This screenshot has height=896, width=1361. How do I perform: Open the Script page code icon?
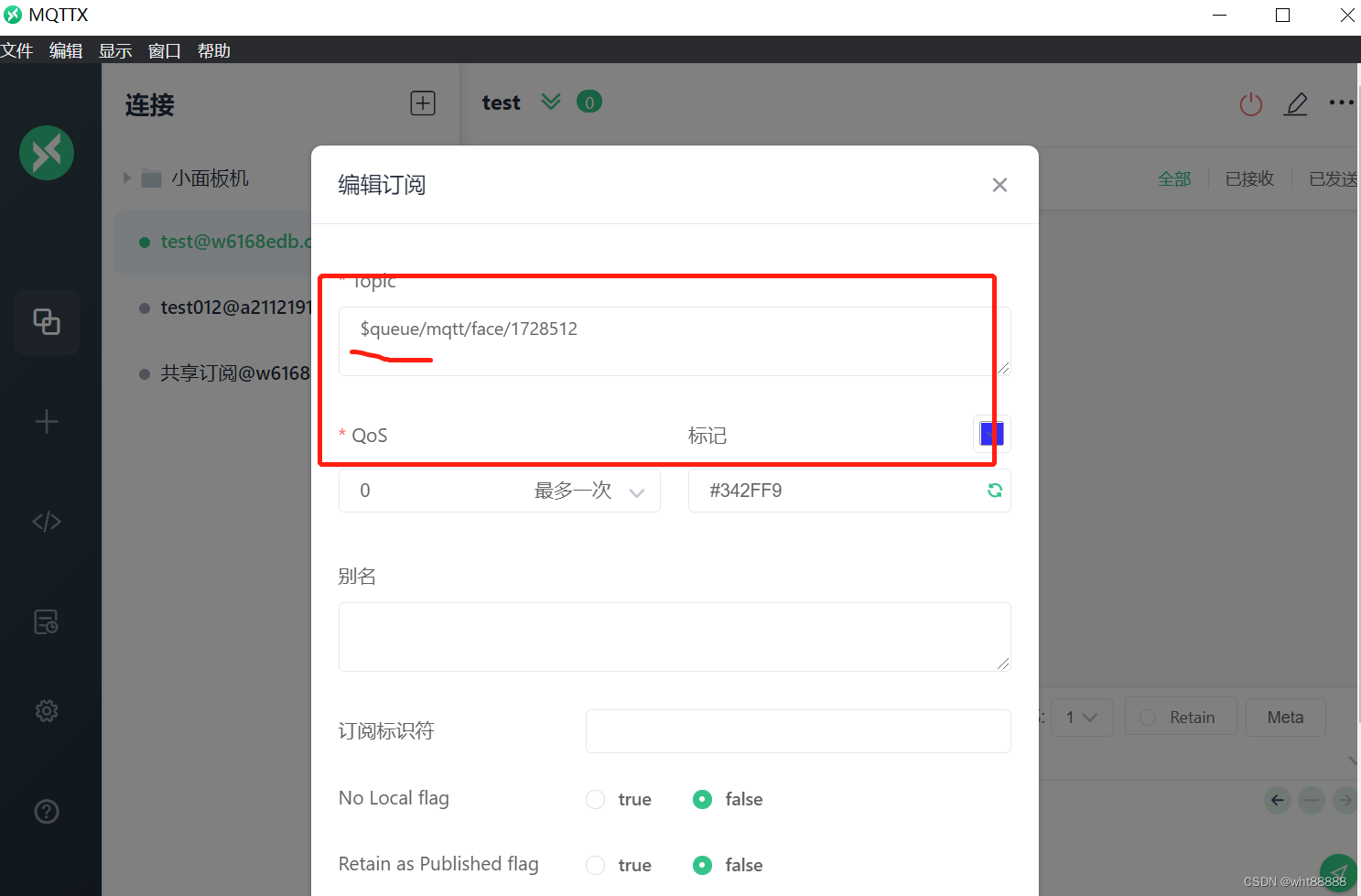coord(47,522)
